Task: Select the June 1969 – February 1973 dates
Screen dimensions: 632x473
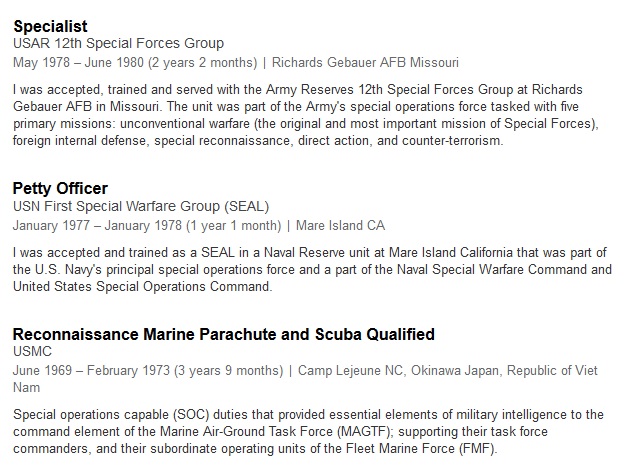Action: tap(91, 370)
